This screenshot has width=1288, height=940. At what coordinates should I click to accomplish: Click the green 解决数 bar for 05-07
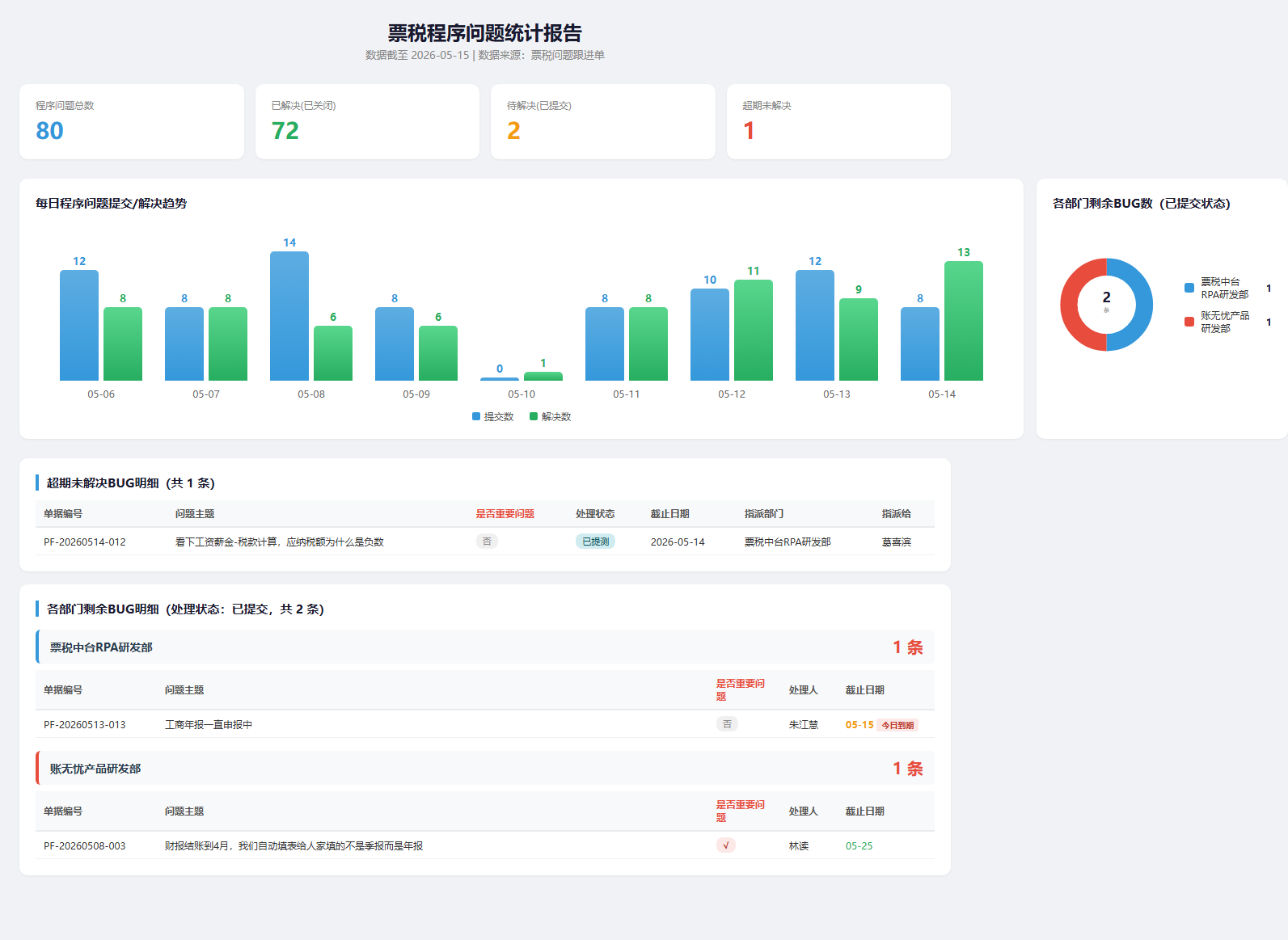tap(228, 344)
